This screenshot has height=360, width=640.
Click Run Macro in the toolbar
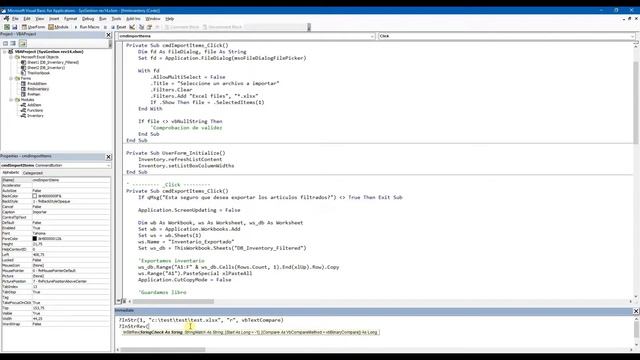tap(87, 27)
